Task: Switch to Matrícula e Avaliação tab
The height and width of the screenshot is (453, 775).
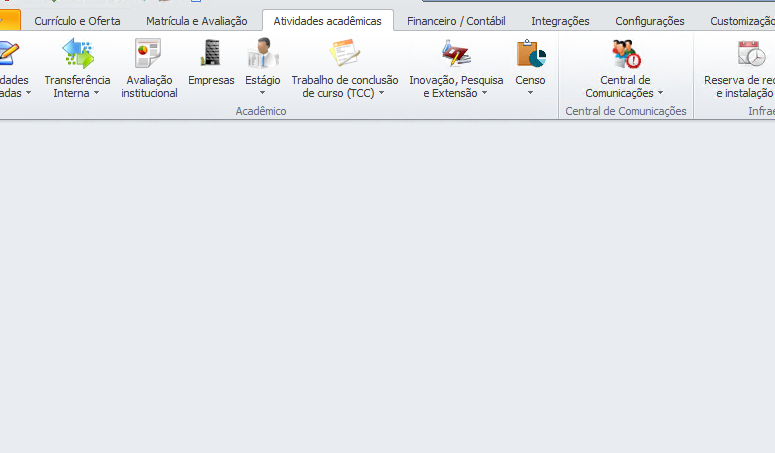Action: coord(197,21)
